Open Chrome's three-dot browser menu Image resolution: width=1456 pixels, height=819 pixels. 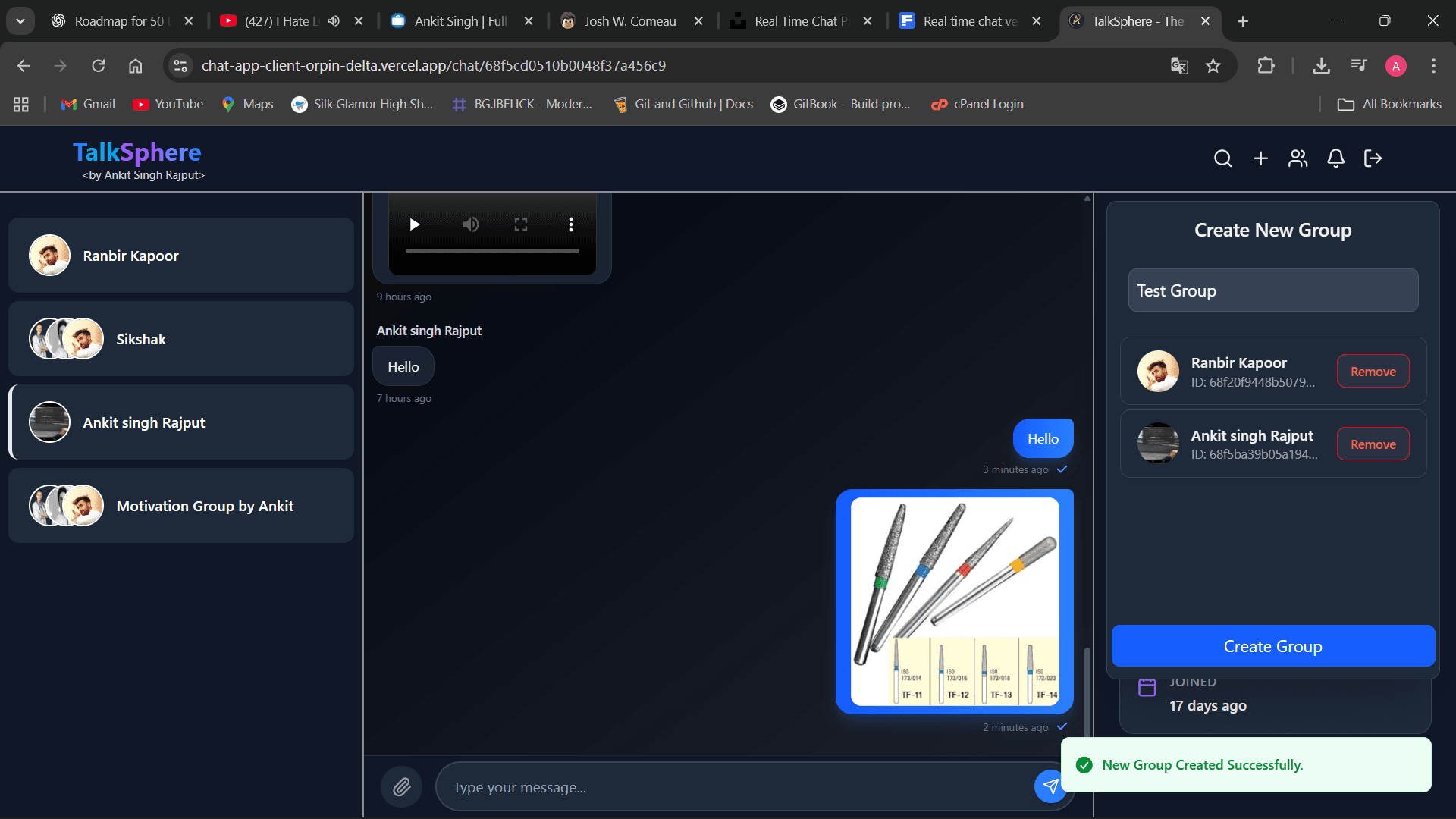[x=1434, y=65]
